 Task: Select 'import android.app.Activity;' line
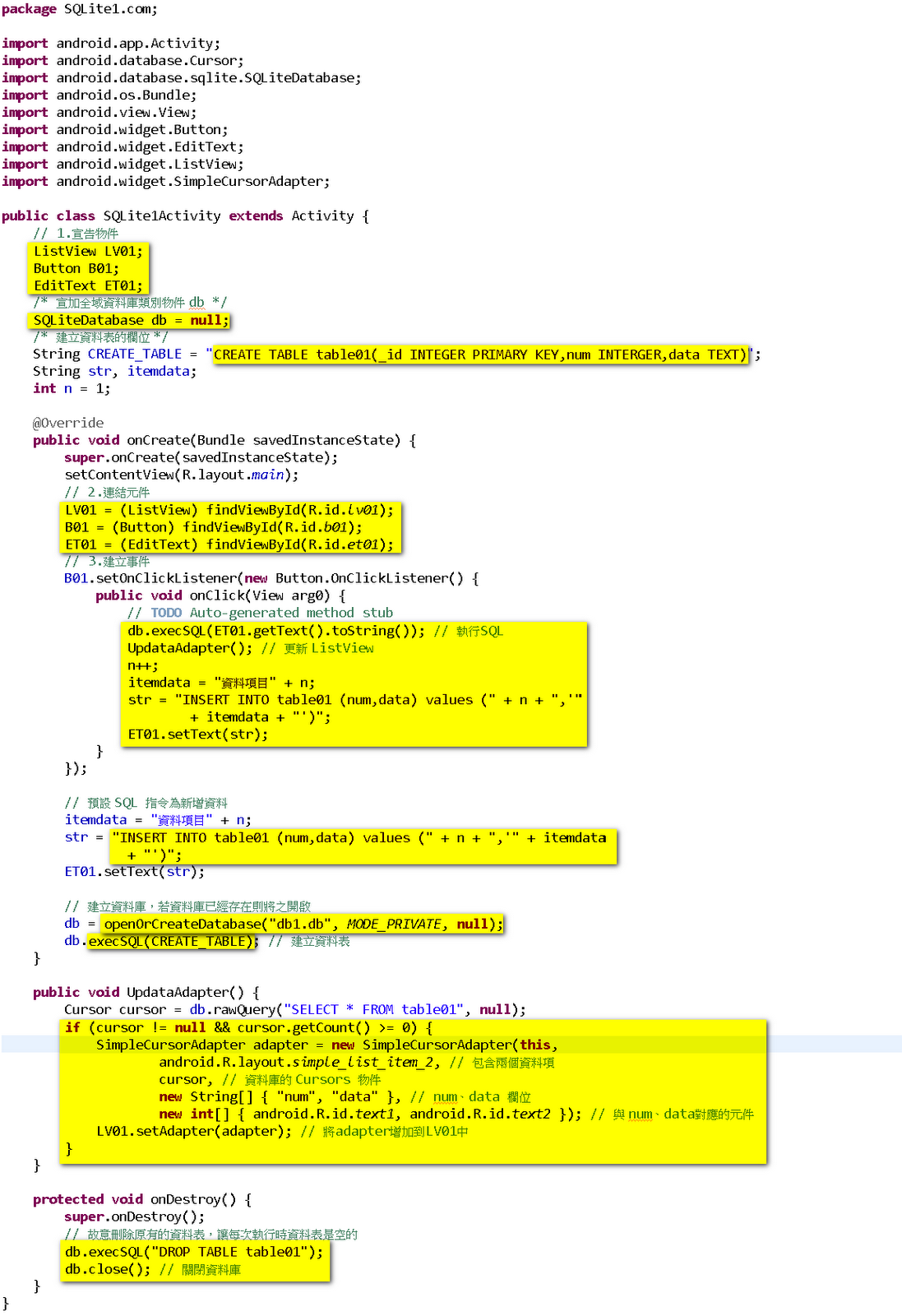tap(111, 44)
